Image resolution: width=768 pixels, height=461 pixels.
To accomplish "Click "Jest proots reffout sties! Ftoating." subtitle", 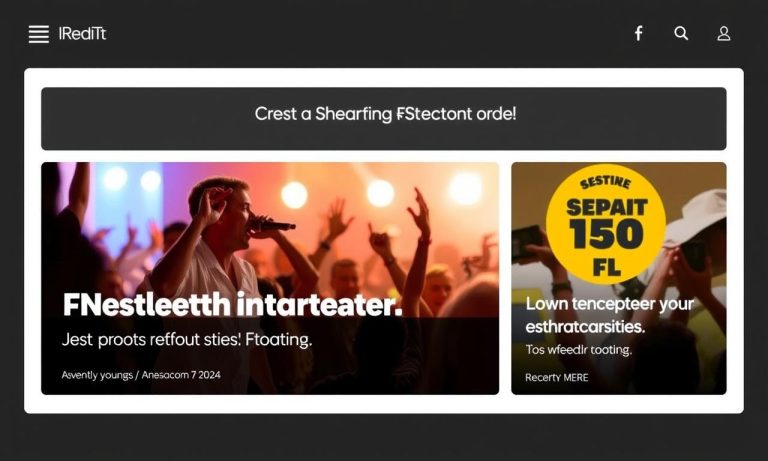I will [x=187, y=340].
